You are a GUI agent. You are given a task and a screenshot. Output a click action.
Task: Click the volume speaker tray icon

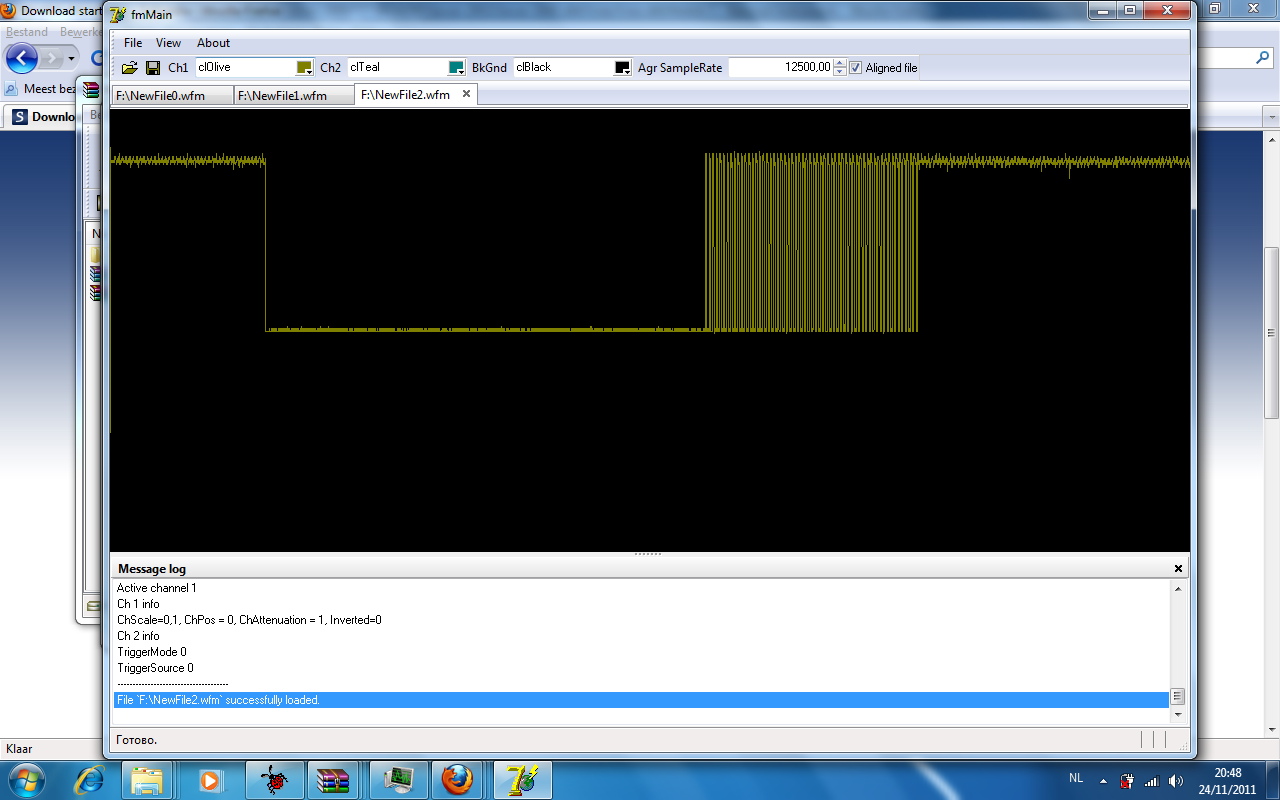(x=1175, y=780)
